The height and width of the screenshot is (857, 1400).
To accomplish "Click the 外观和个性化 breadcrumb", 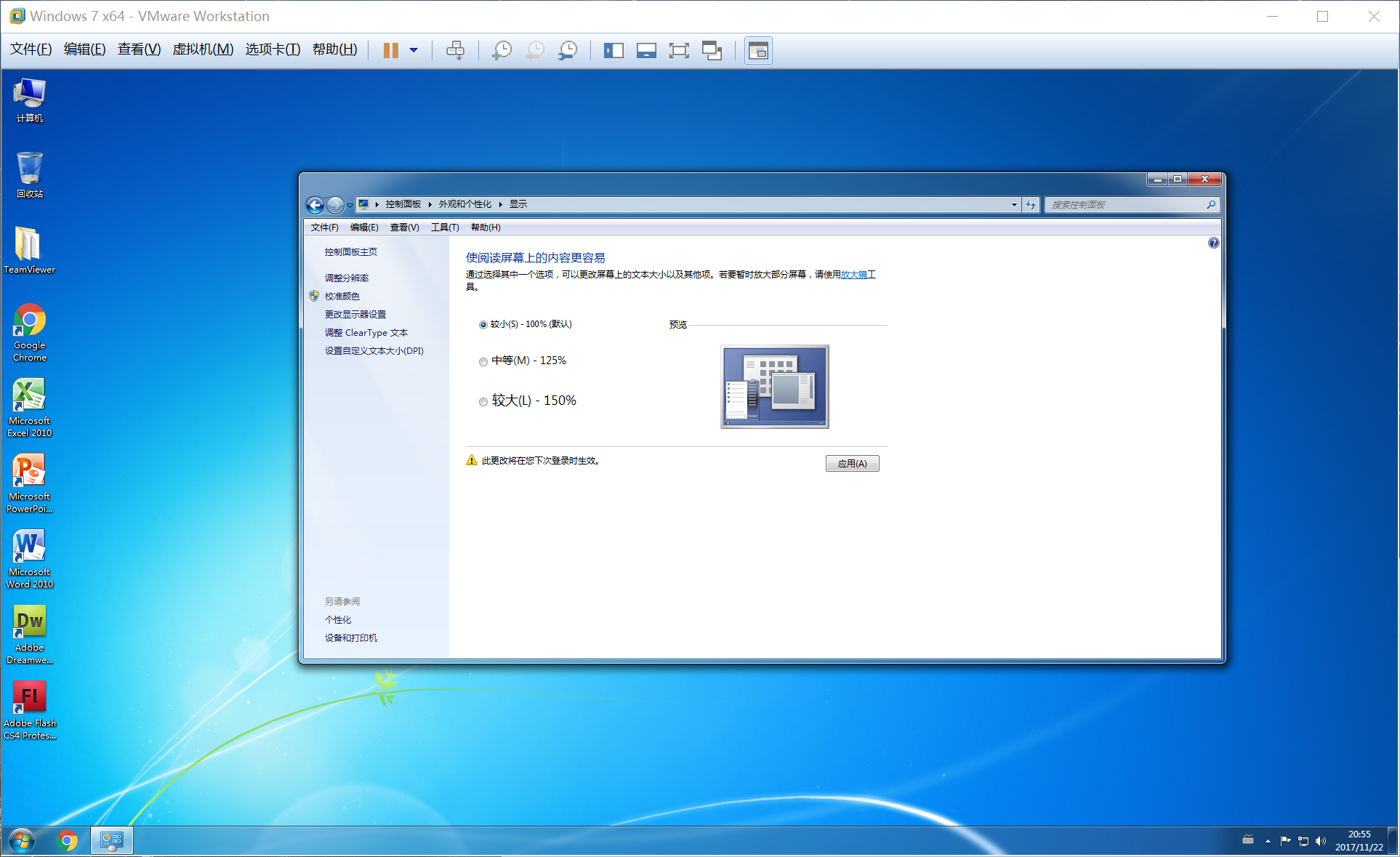I will click(464, 204).
